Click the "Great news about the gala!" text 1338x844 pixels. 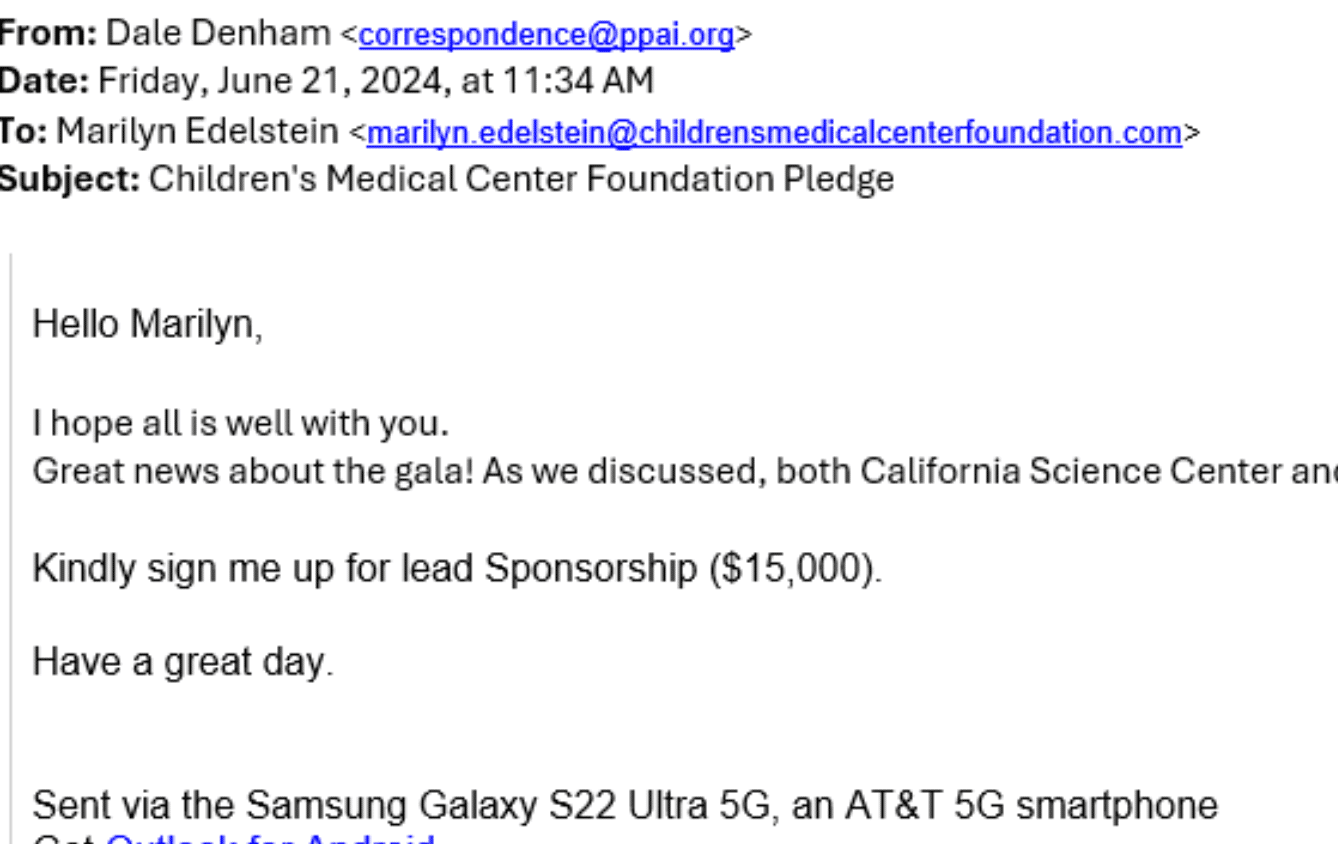point(253,471)
